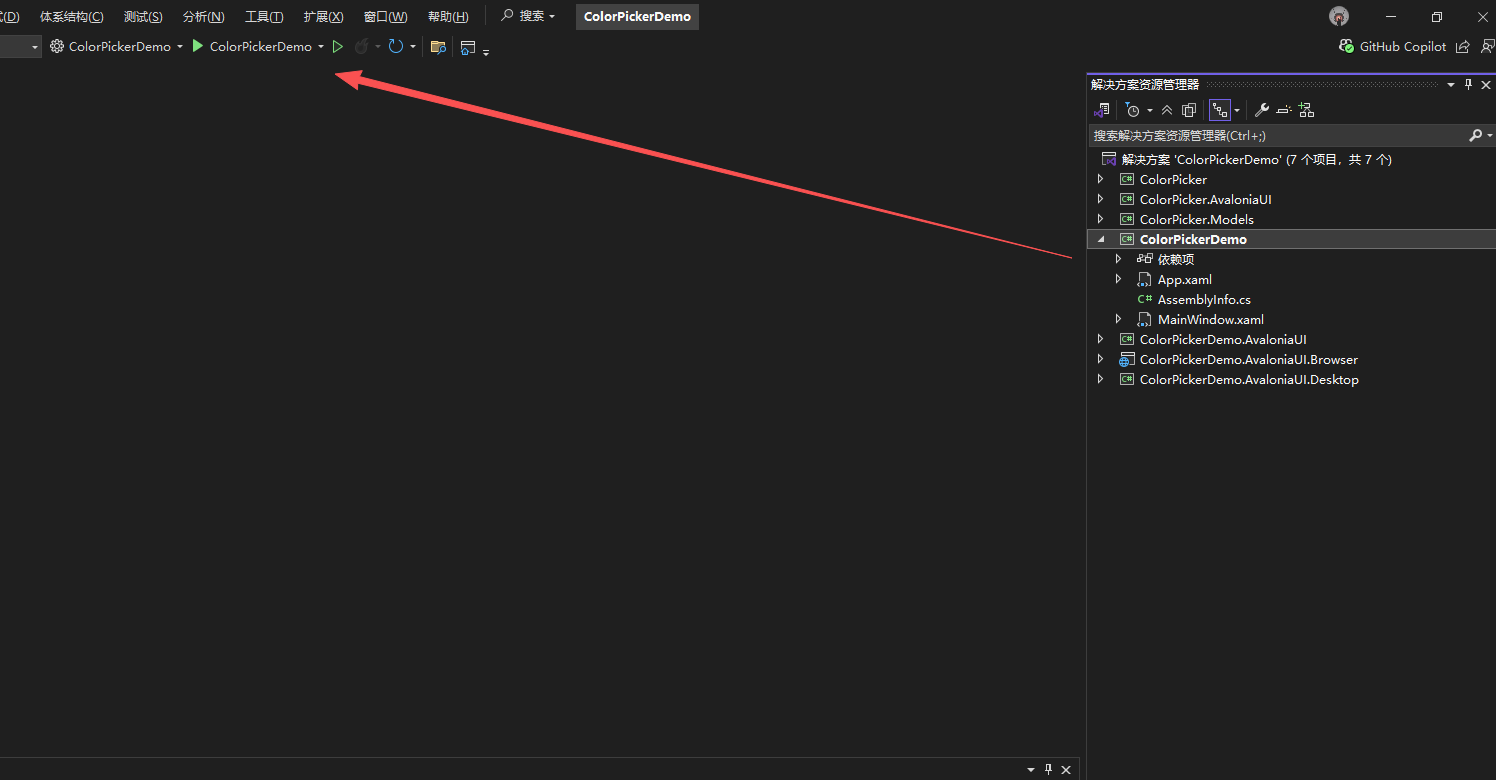Expand the MainWindow.xaml node
Viewport: 1496px width, 780px height.
1118,319
